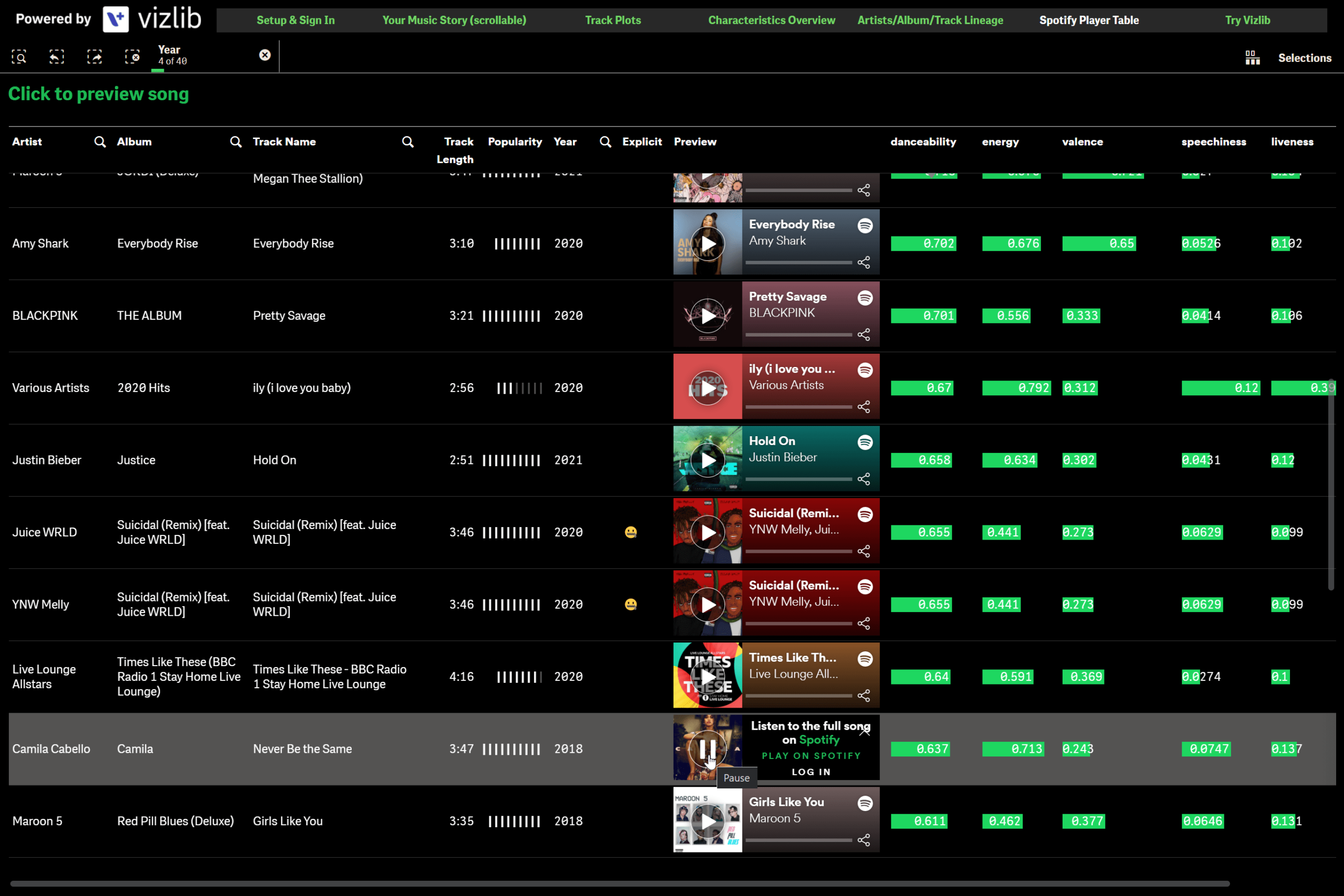The width and height of the screenshot is (1344, 896).
Task: Click PLAY ON SPOTIFY link
Action: coord(811,755)
